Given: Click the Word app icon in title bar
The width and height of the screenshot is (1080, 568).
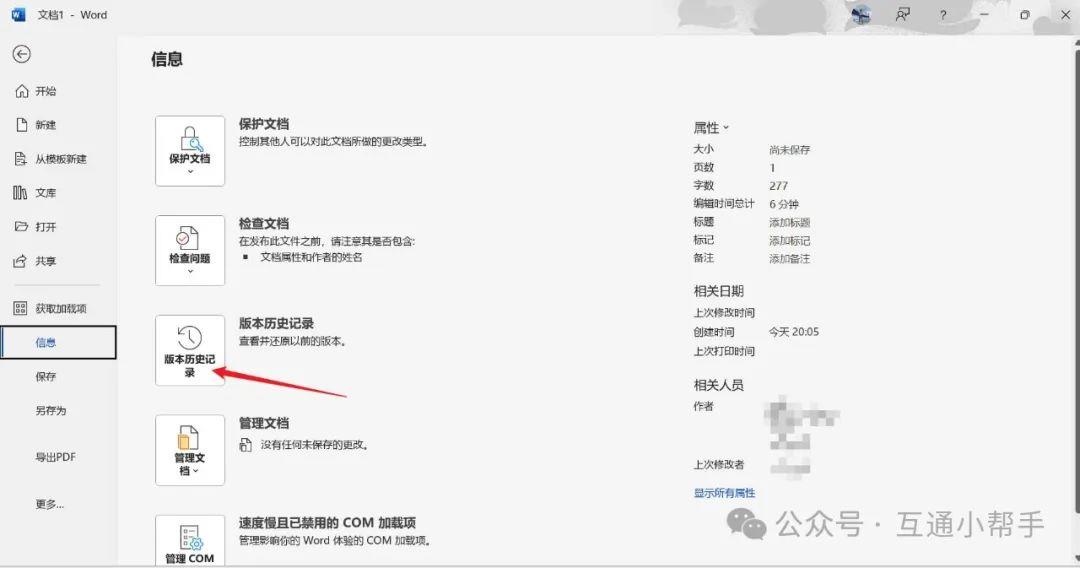Looking at the screenshot, I should [19, 14].
